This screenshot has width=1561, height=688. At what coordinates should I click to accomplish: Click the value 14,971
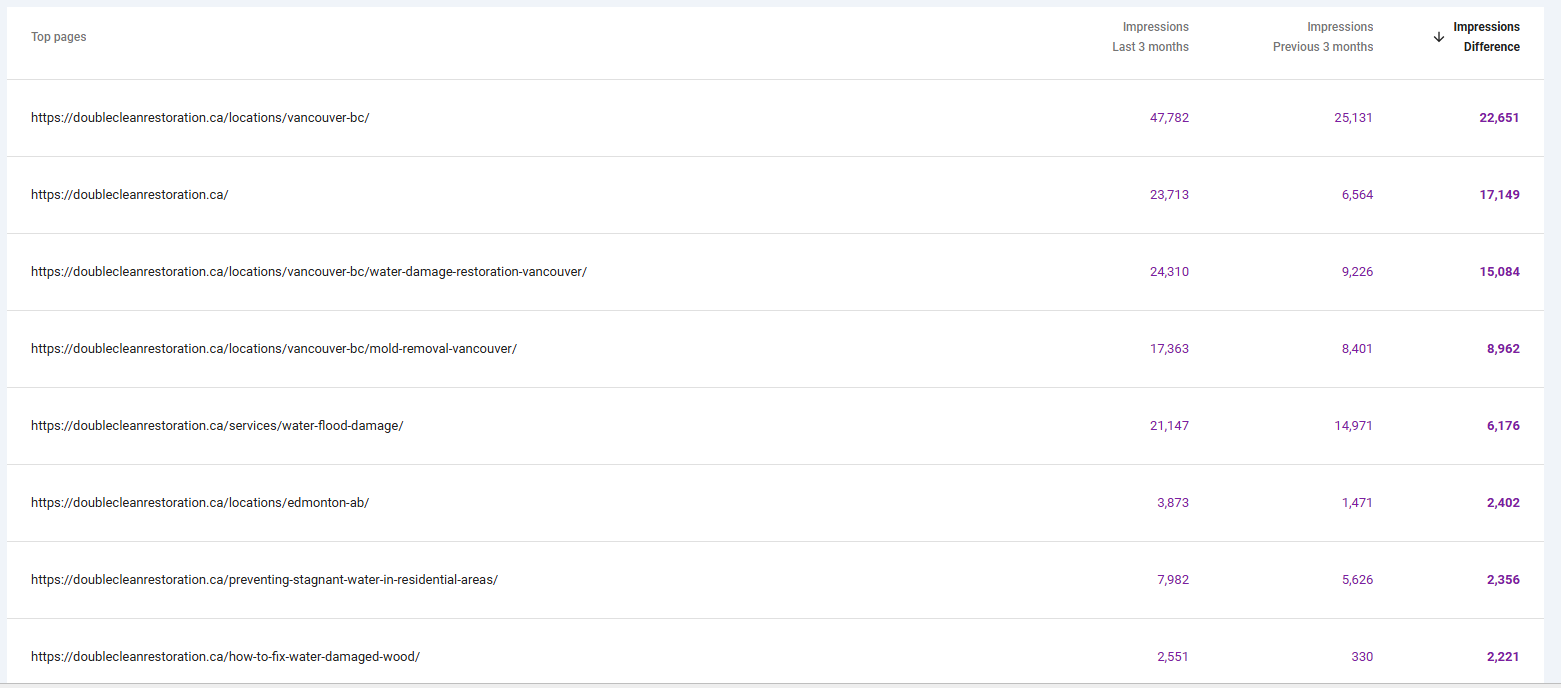pyautogui.click(x=1353, y=426)
